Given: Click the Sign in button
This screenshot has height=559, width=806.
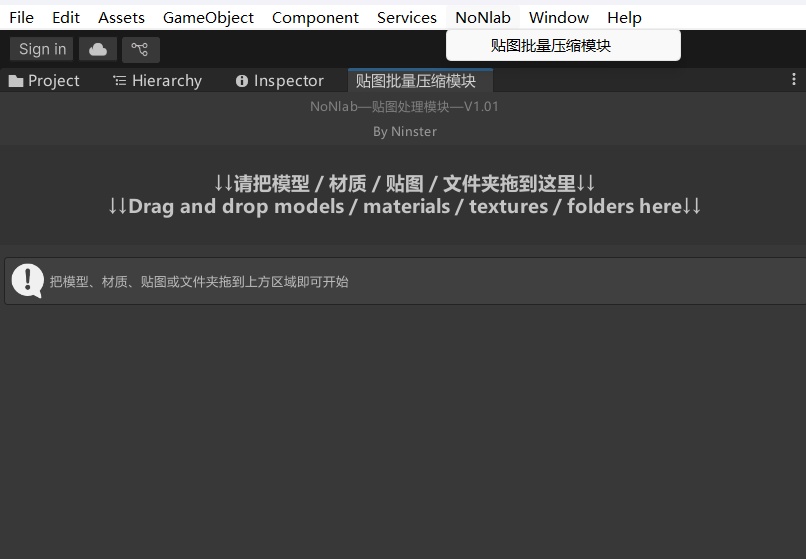Looking at the screenshot, I should pos(42,49).
